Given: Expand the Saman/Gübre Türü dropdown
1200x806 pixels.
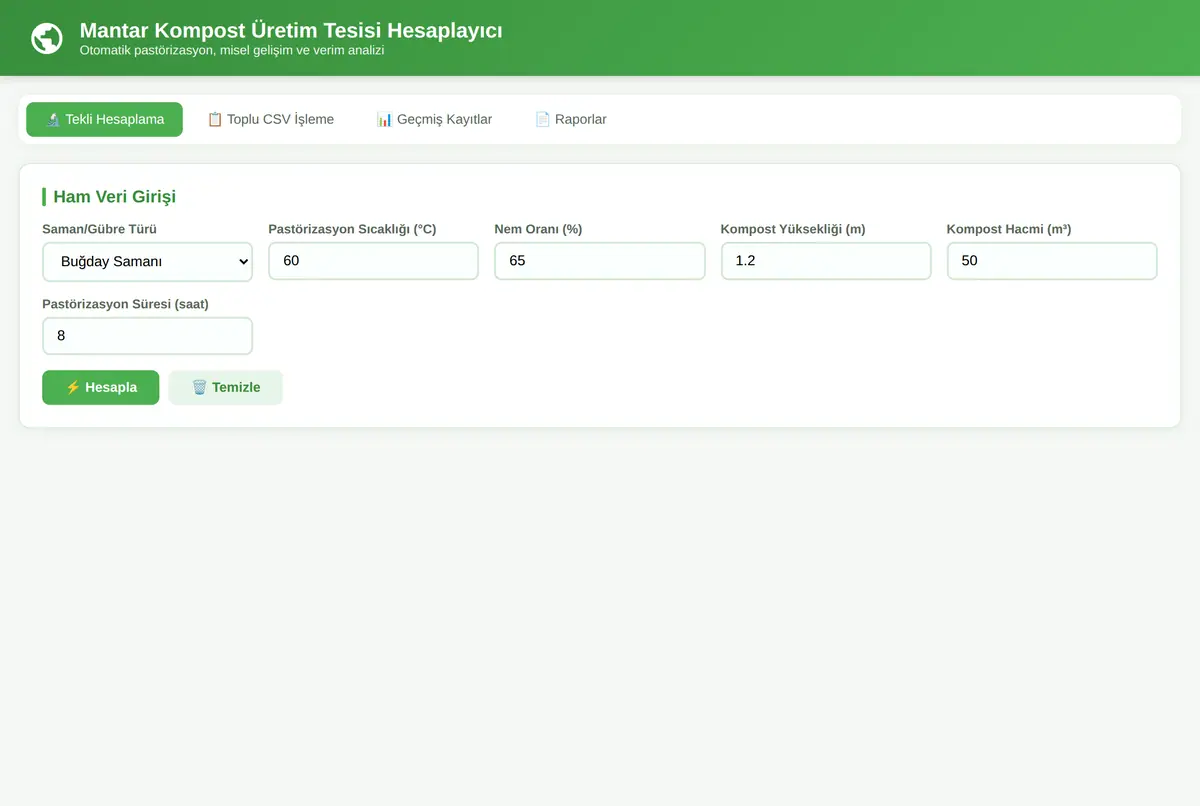Looking at the screenshot, I should [x=147, y=261].
